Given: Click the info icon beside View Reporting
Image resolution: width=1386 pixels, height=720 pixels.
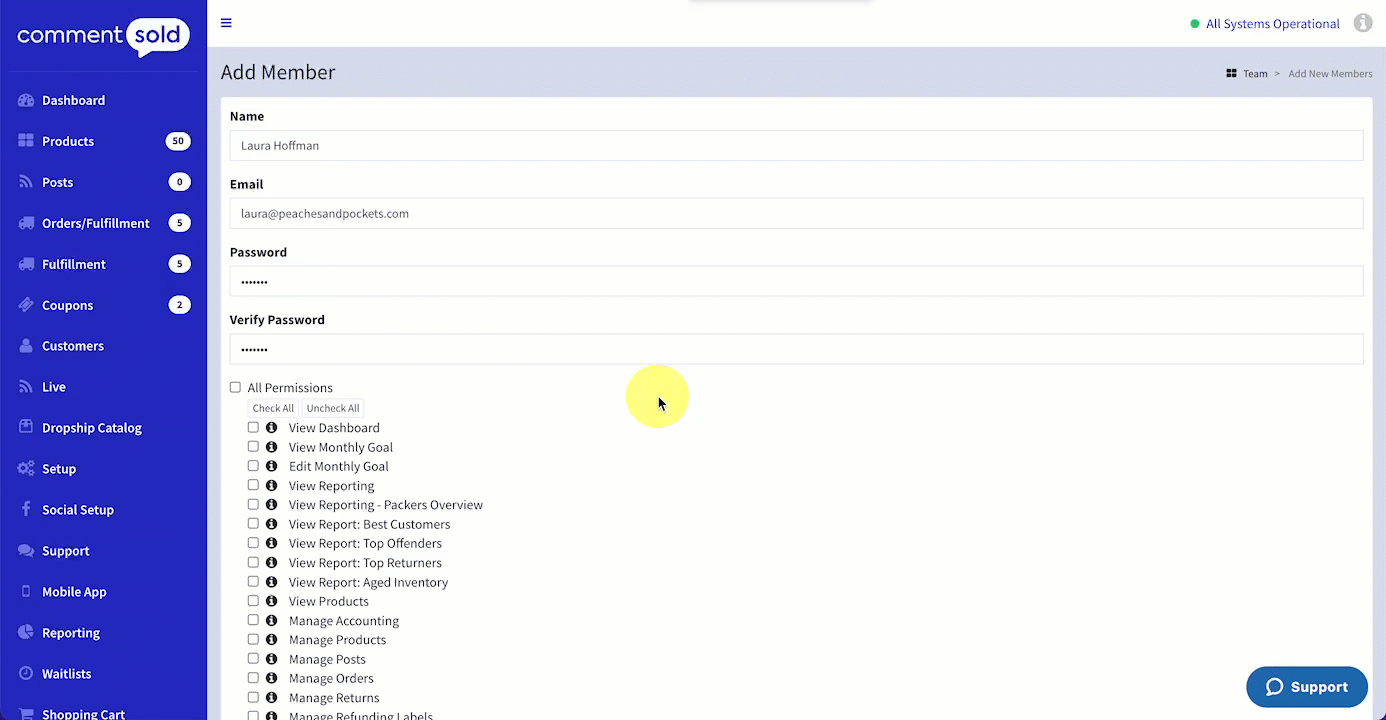Looking at the screenshot, I should point(271,486).
